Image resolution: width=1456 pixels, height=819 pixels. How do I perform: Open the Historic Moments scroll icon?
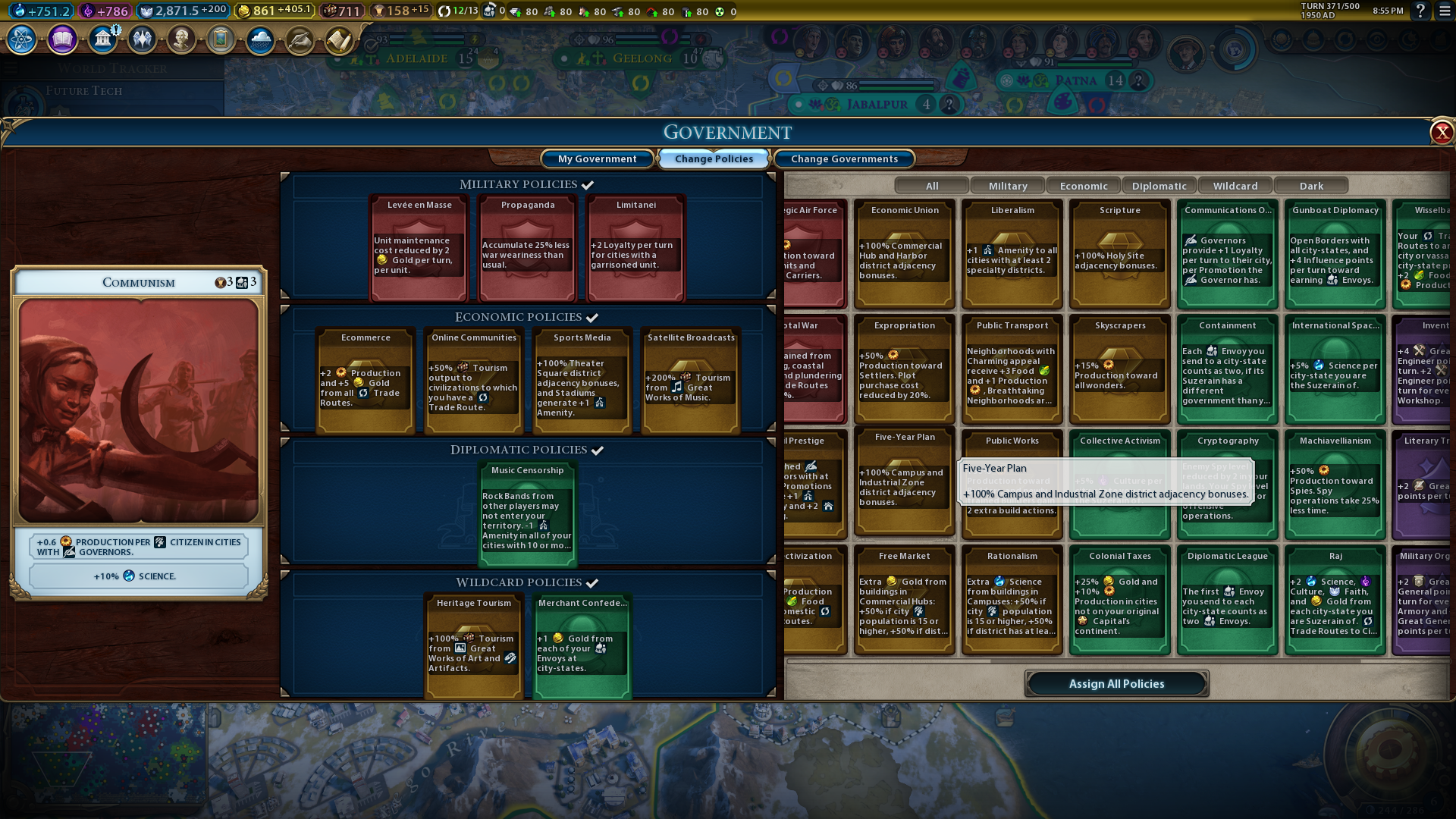tap(339, 39)
